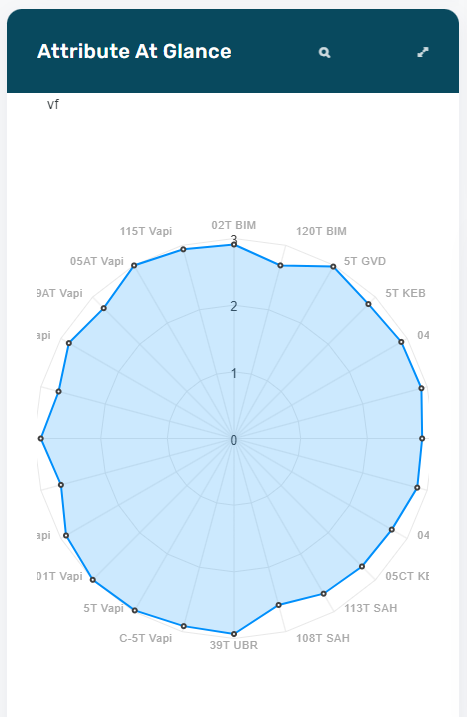Expand the Attribute At Glance panel
This screenshot has height=717, width=467.
click(423, 52)
